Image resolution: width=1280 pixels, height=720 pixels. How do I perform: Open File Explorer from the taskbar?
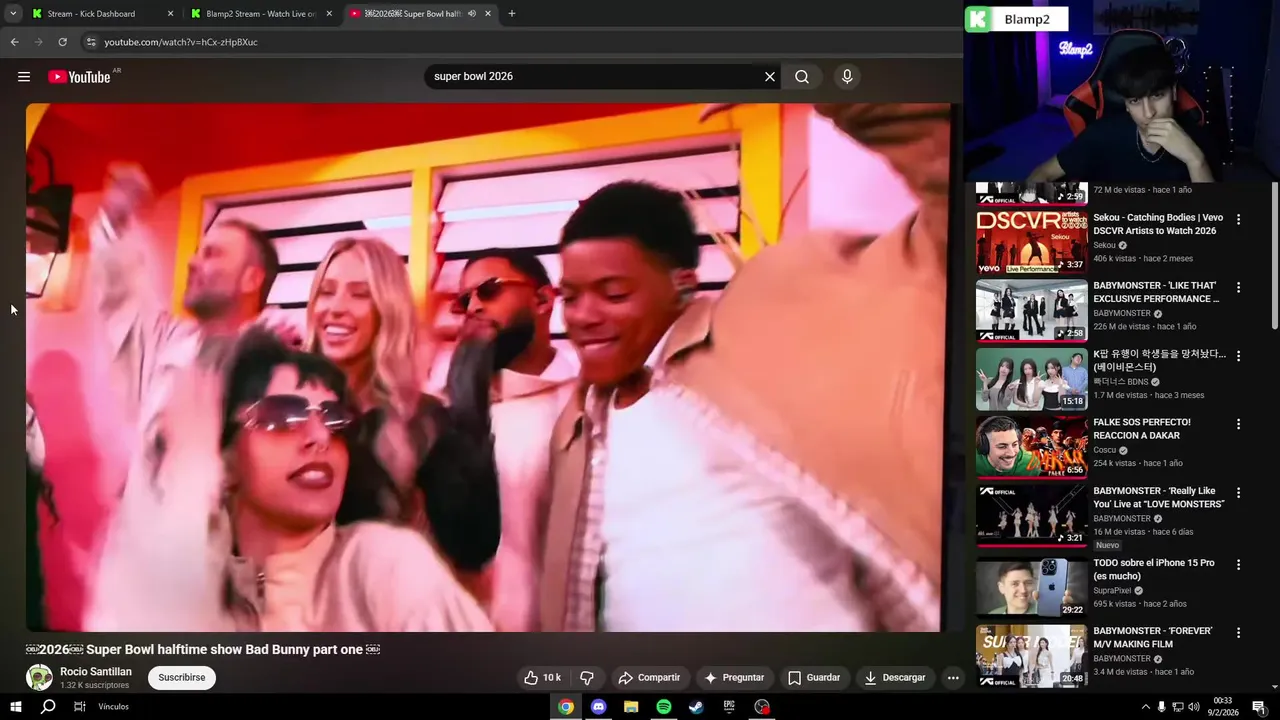(631, 707)
